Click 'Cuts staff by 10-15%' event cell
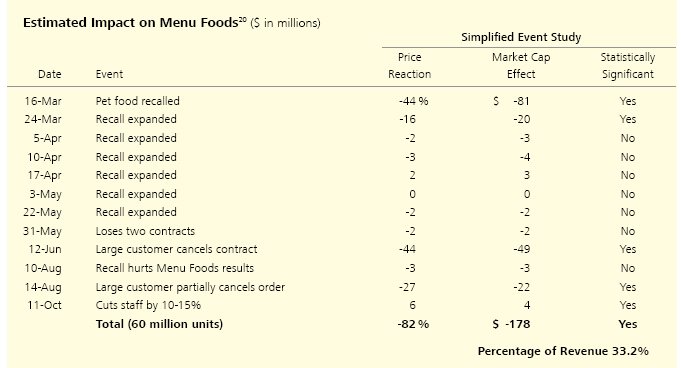The image size is (681, 368). (x=148, y=305)
